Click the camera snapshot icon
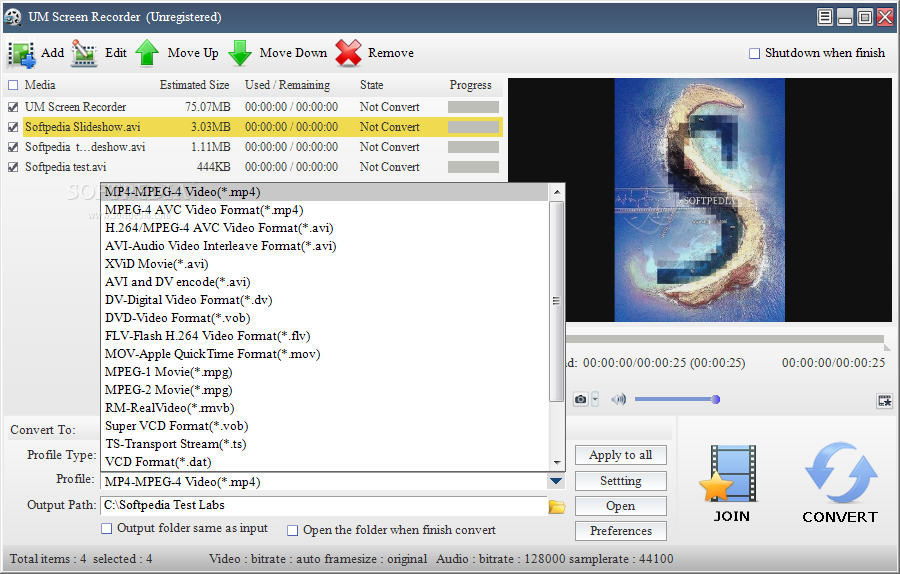Screen dimensions: 900x574 [x=581, y=399]
